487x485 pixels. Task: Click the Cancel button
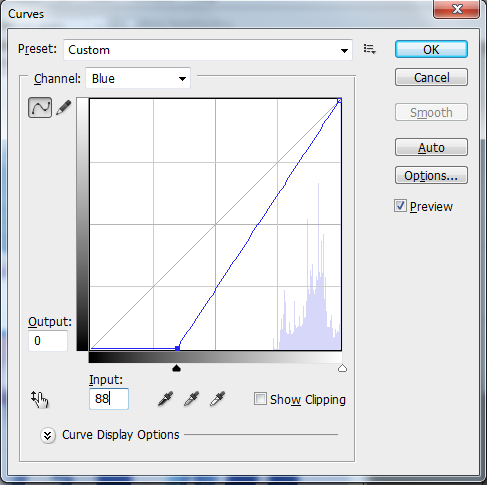[x=431, y=77]
